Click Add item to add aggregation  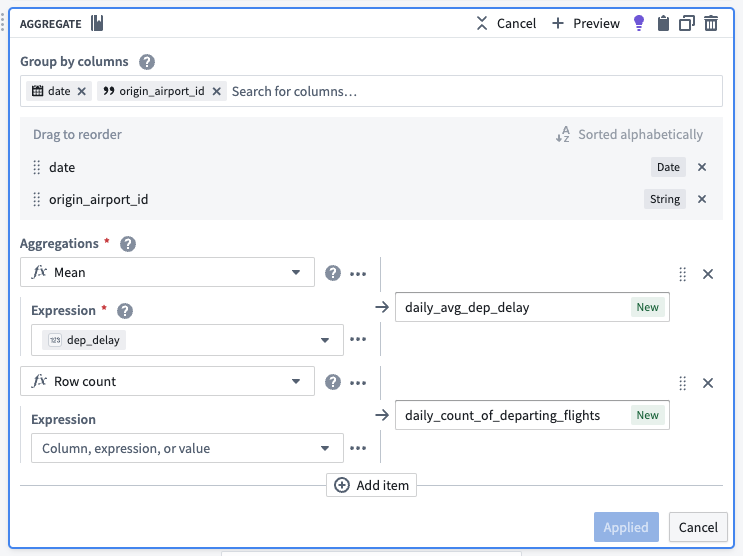(x=372, y=485)
